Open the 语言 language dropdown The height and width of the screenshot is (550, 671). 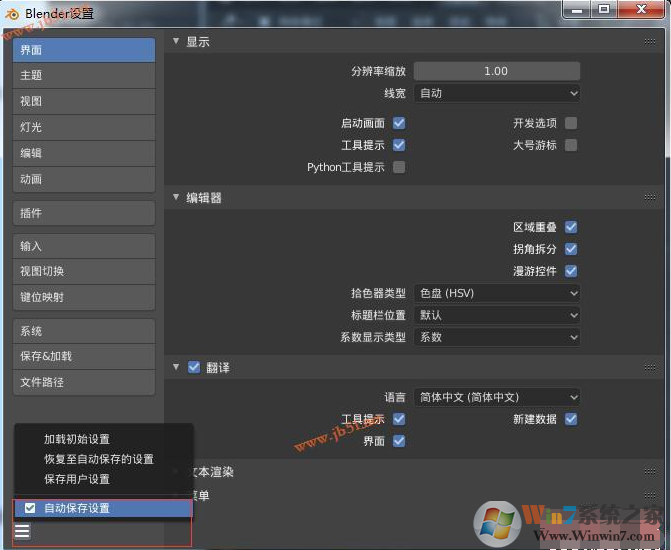coord(497,397)
